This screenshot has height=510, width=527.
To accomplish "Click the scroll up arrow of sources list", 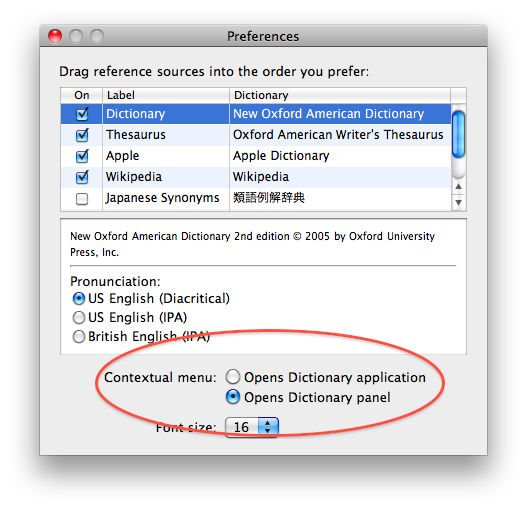I will pos(458,186).
